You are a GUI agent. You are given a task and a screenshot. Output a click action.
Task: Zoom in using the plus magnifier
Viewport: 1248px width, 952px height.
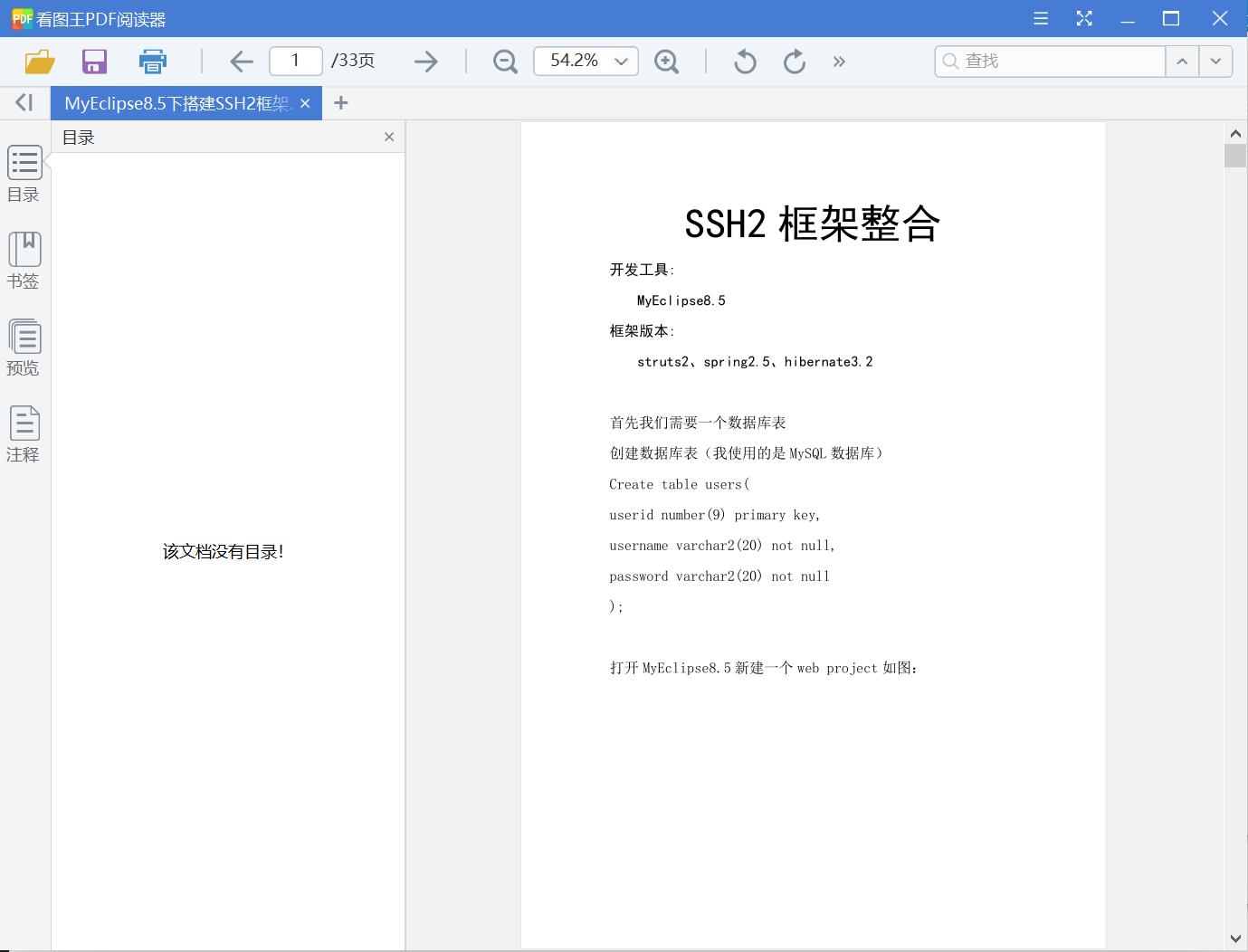[x=667, y=62]
